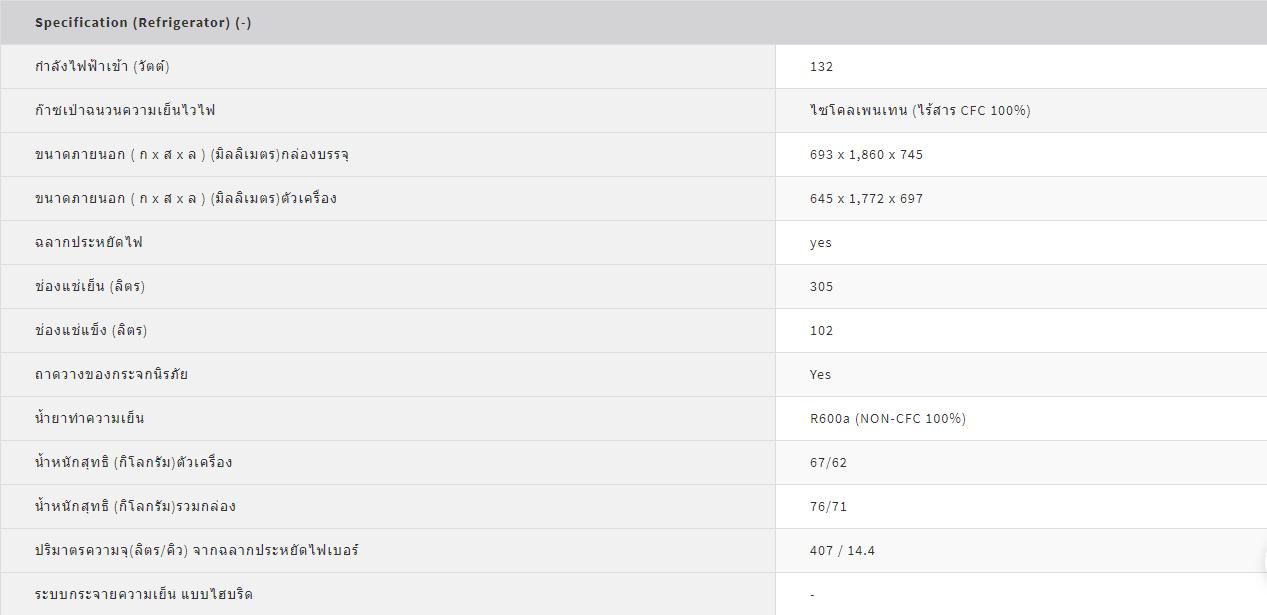The width and height of the screenshot is (1267, 615).
Task: Click the boxed weight value 76/71
Action: point(828,507)
